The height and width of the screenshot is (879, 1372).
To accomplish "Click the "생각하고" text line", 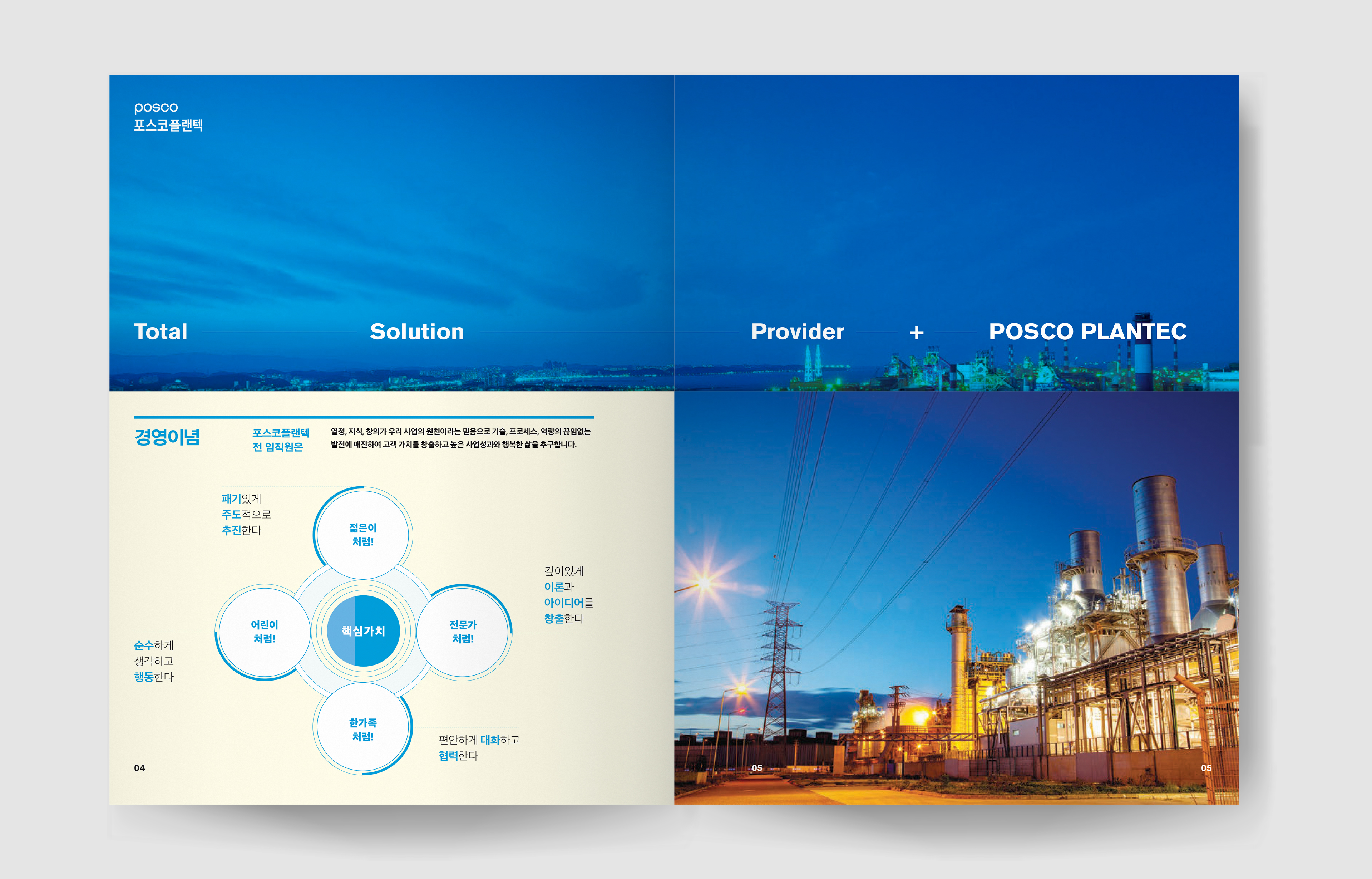I will (153, 661).
